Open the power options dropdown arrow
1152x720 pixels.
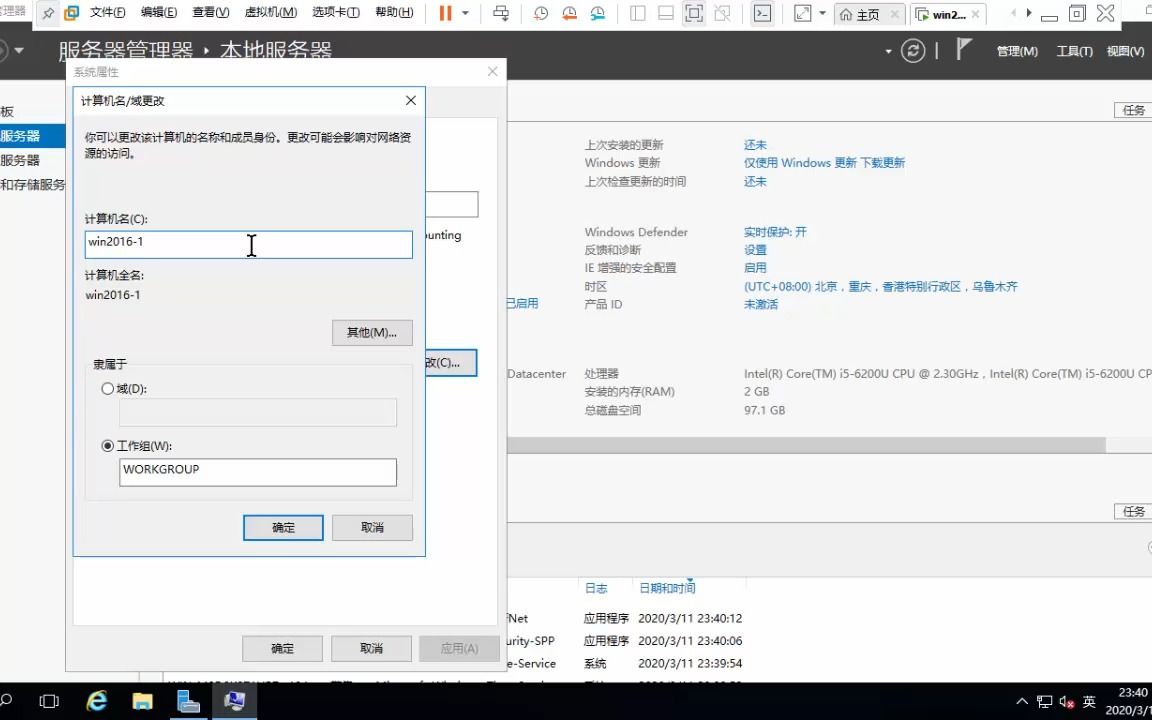point(465,13)
